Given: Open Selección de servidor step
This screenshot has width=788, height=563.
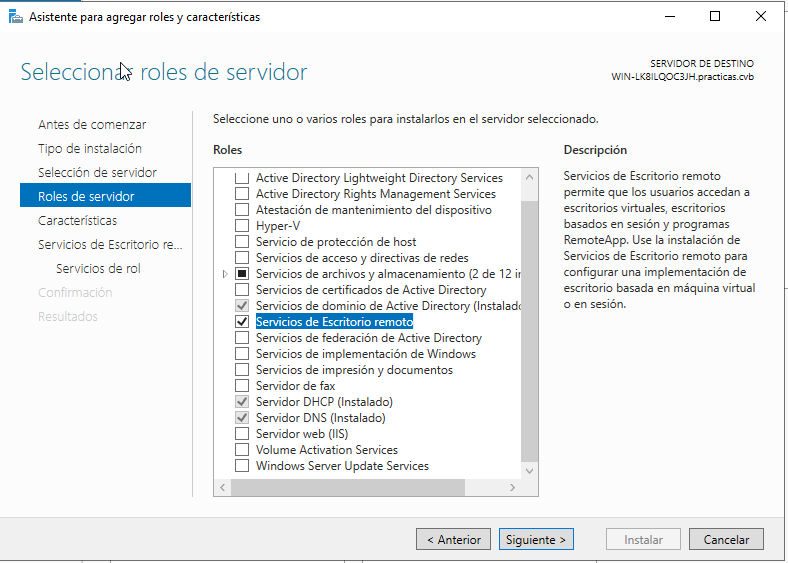Looking at the screenshot, I should [97, 173].
